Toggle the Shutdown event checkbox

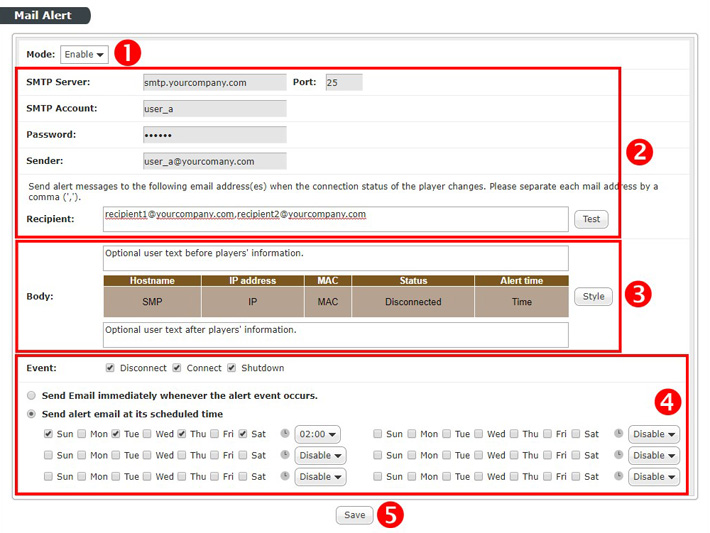point(232,368)
